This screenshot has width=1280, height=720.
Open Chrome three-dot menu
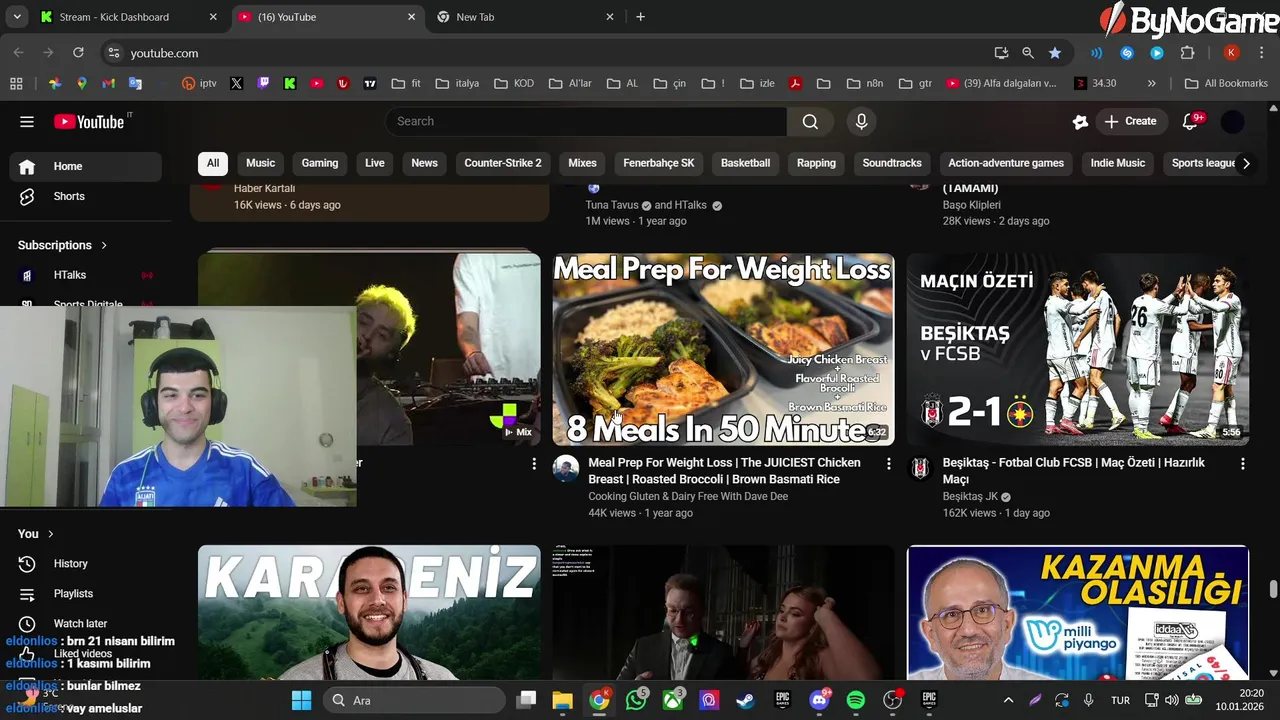(x=1262, y=53)
